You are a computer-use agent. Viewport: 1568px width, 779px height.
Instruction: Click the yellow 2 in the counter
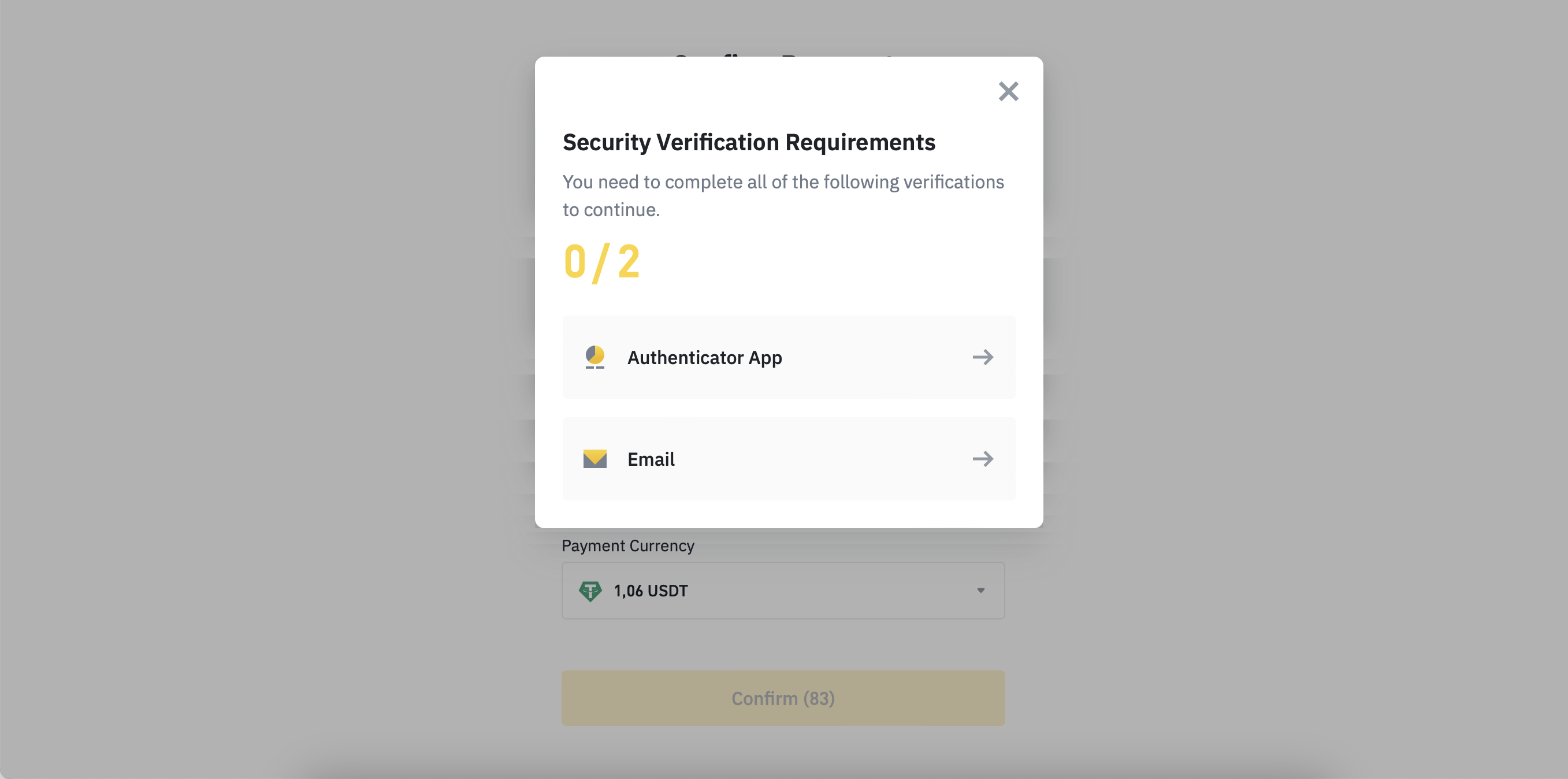pyautogui.click(x=629, y=262)
